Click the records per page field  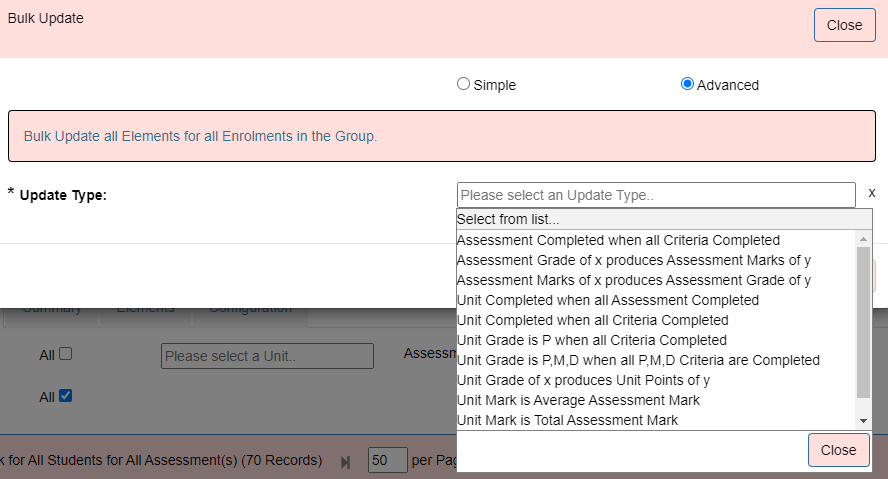pyautogui.click(x=387, y=461)
